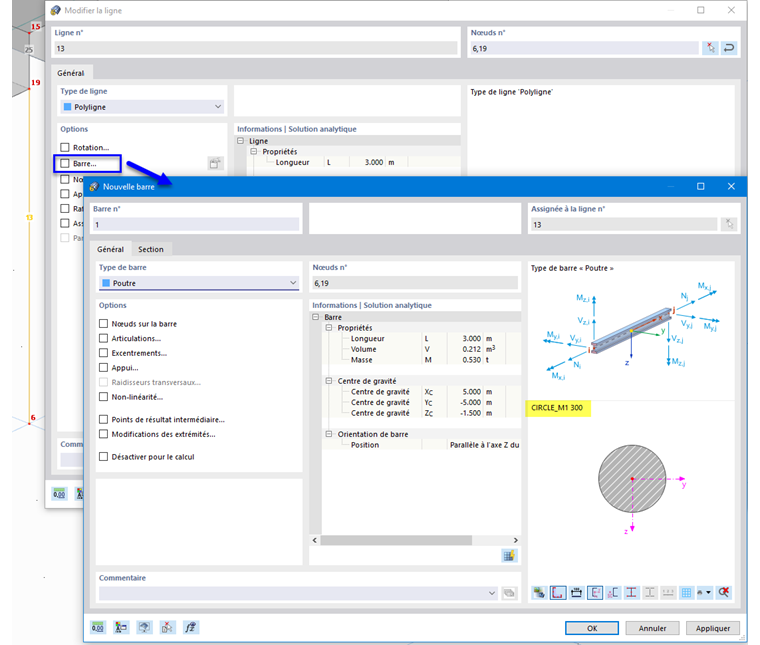Collapse the Ligne node in Modifier la ligne
760x645 pixels.
click(x=240, y=141)
